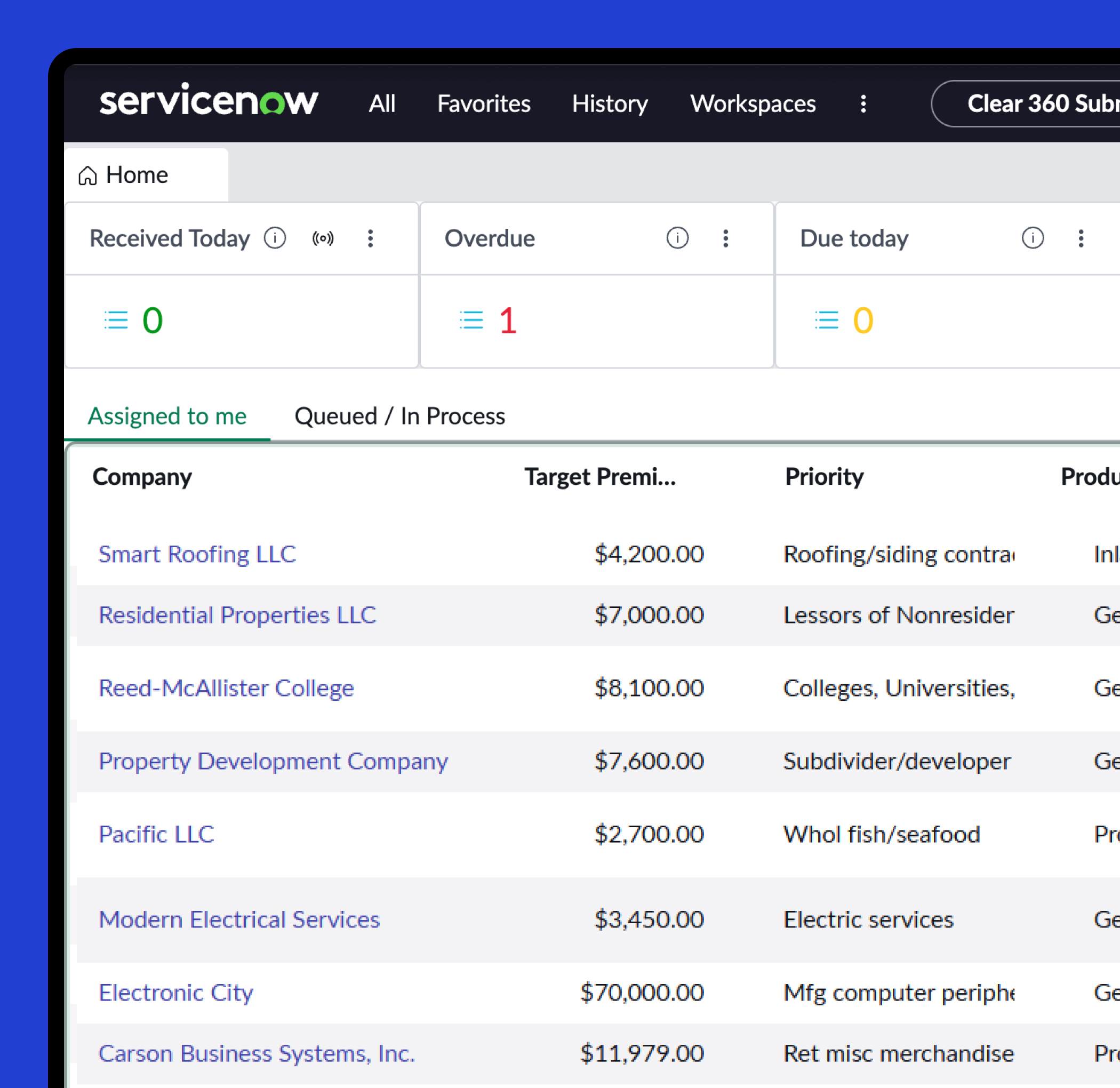
Task: Click the Overdue info icon
Action: pyautogui.click(x=677, y=238)
